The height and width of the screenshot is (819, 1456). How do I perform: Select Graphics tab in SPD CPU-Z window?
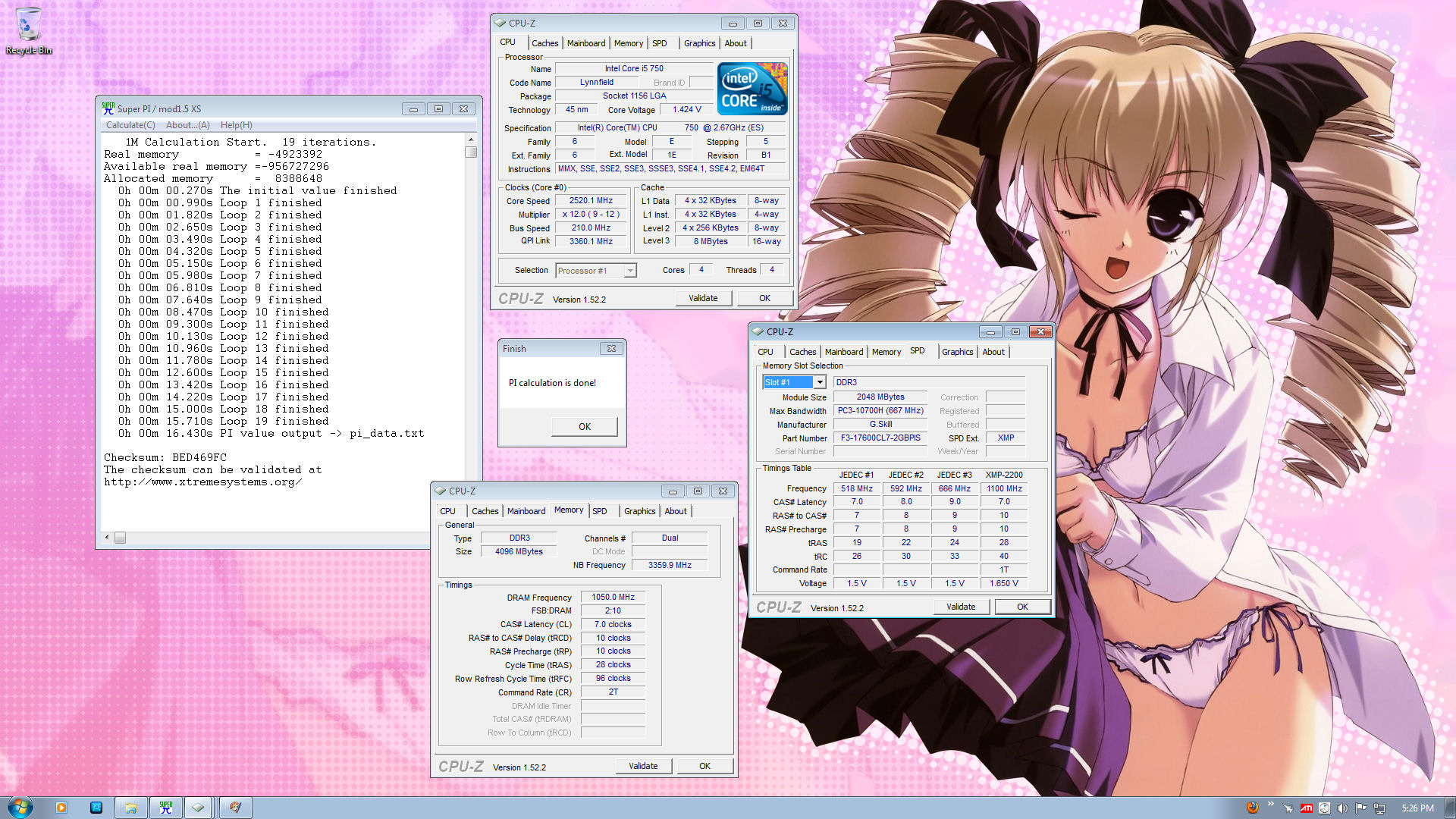(x=957, y=352)
